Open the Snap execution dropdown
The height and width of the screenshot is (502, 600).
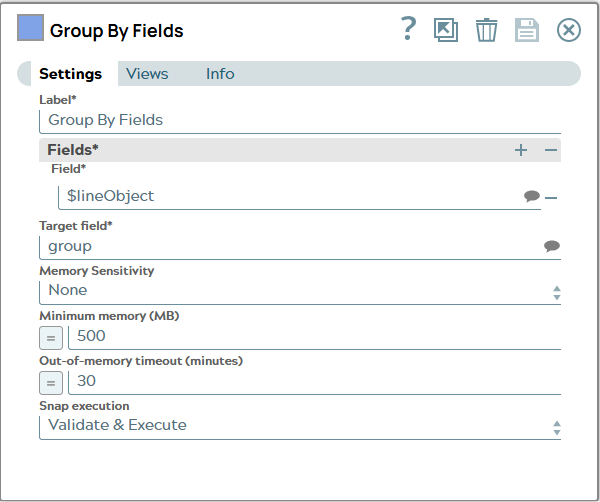click(300, 427)
